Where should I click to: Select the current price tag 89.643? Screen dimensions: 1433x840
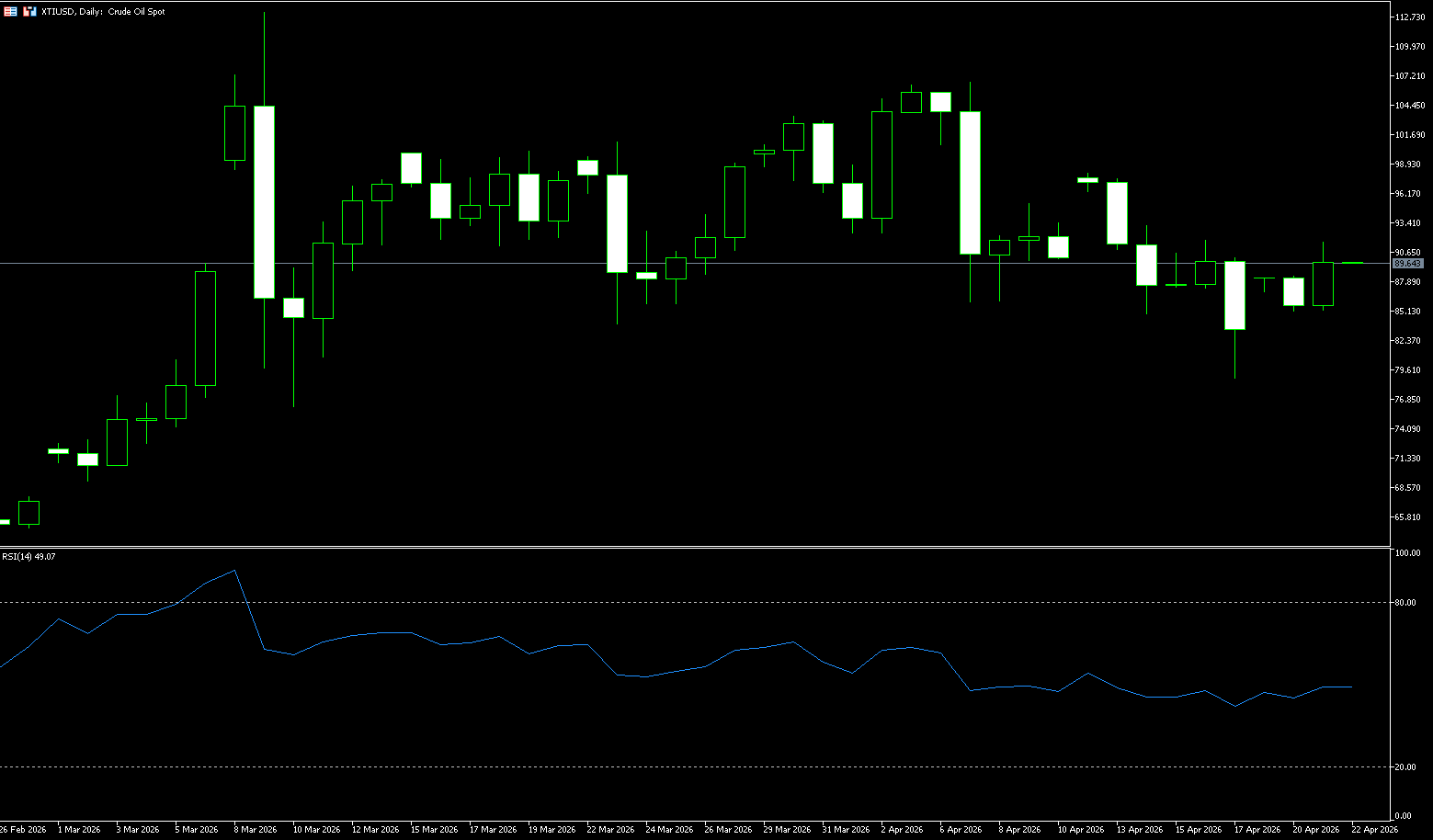1407,264
